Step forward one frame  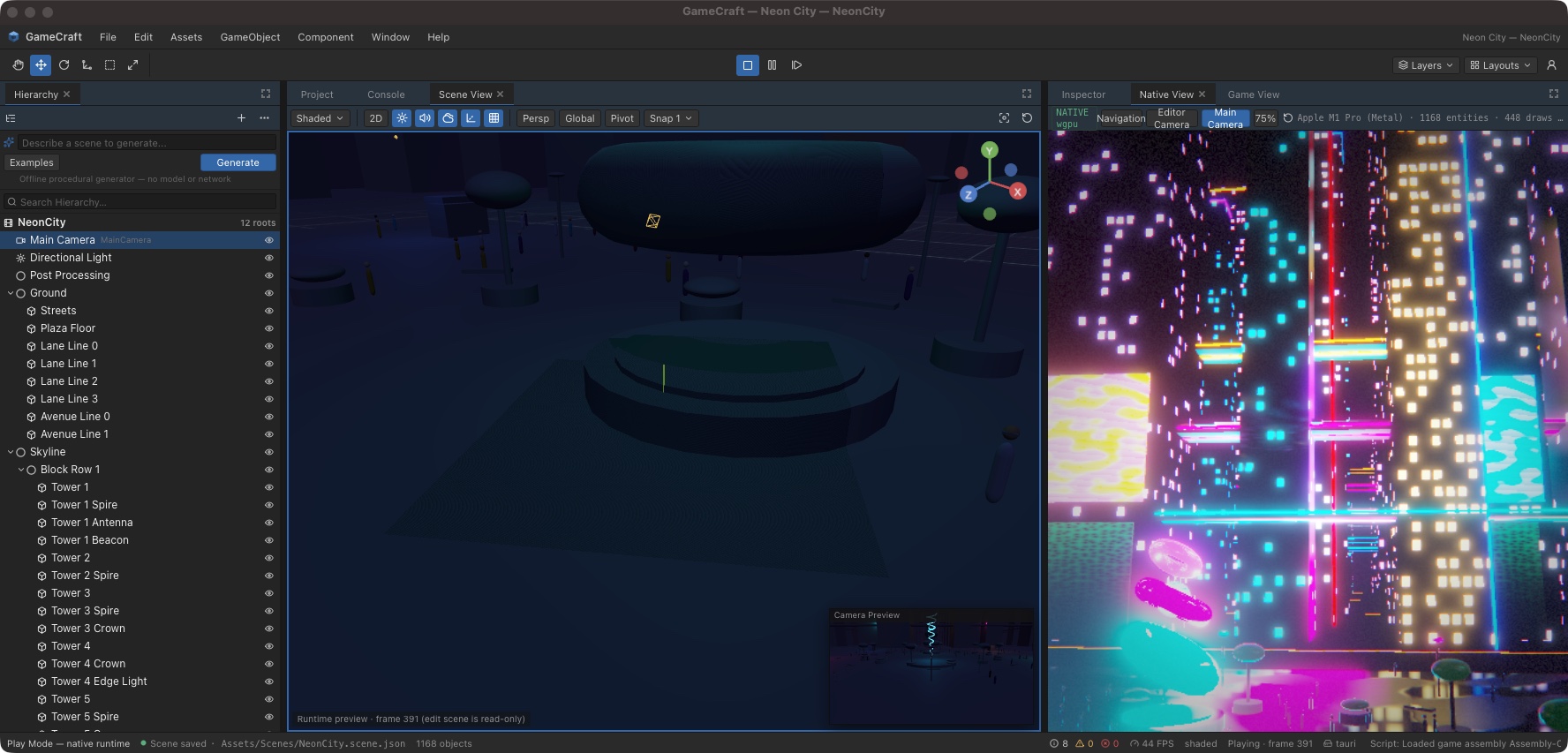(x=796, y=65)
